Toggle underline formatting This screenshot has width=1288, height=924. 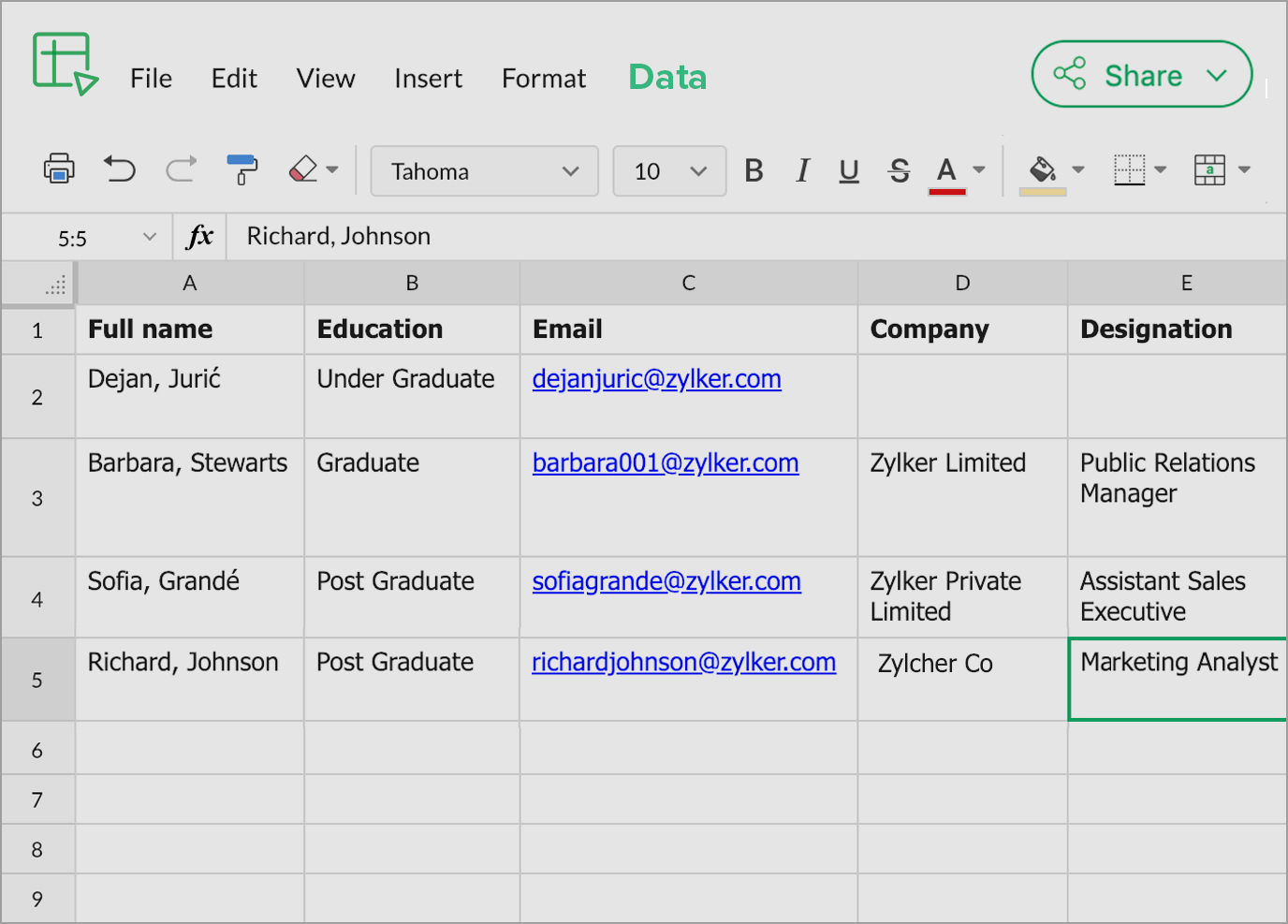pos(849,170)
